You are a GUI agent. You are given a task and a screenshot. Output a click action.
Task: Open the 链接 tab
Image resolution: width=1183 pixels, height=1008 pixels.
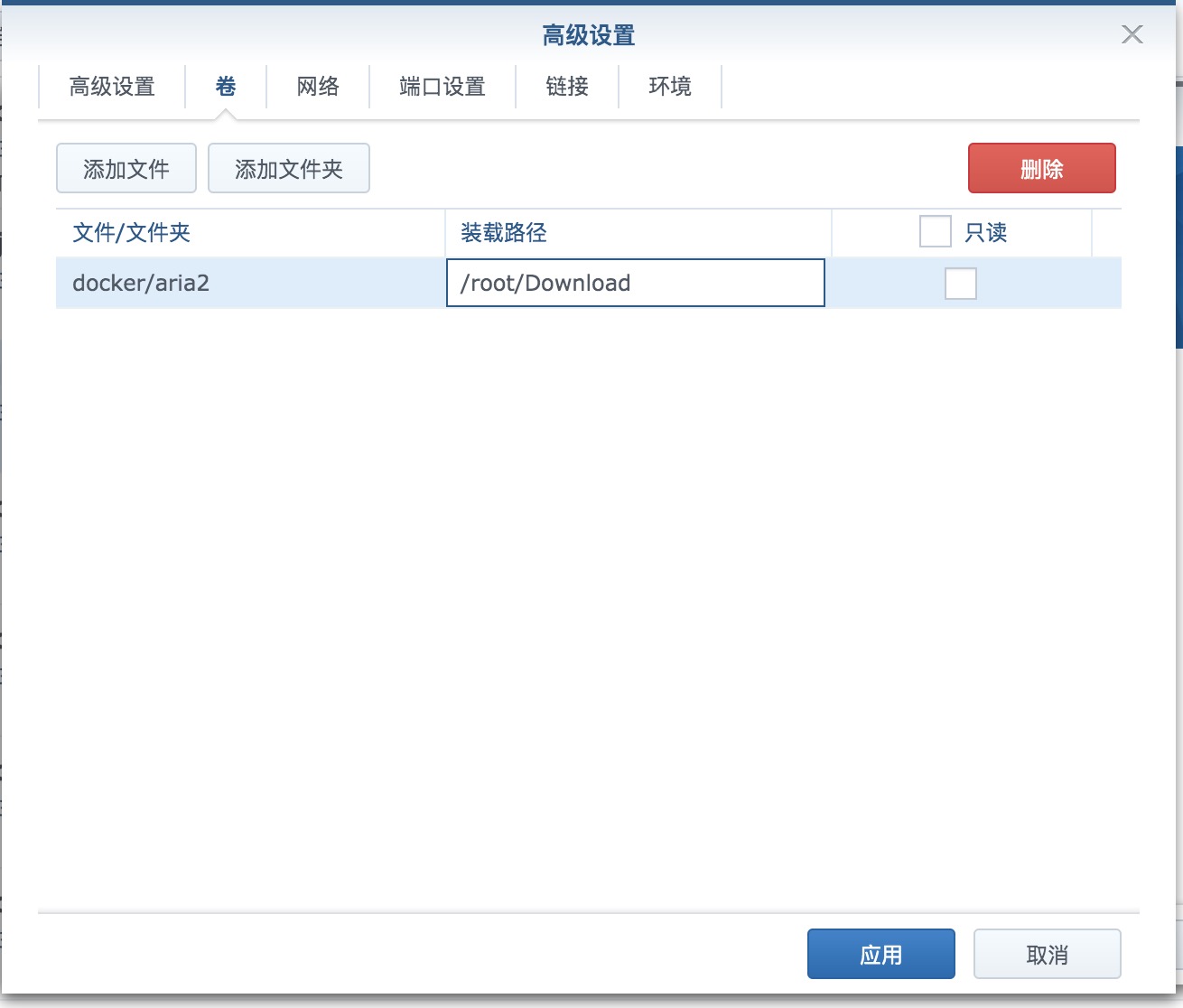tap(567, 87)
